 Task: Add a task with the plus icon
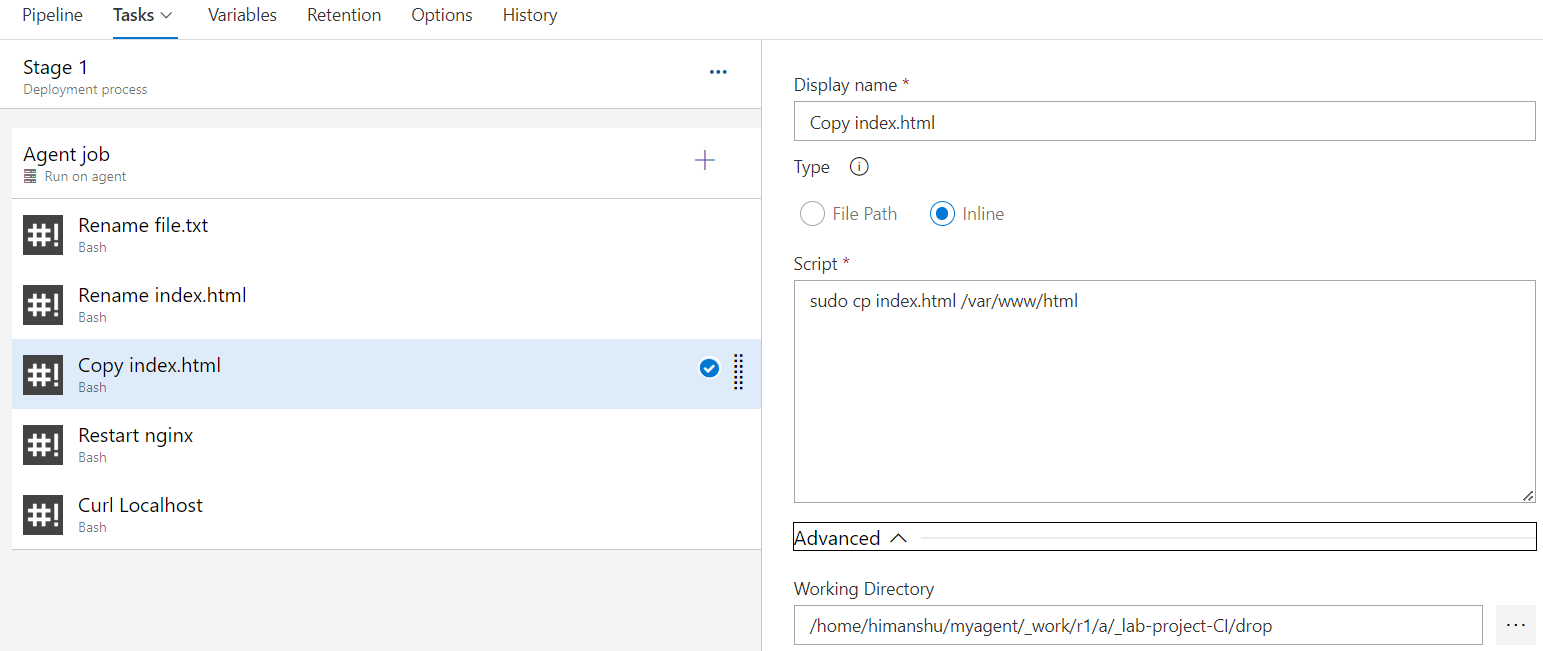[x=705, y=160]
